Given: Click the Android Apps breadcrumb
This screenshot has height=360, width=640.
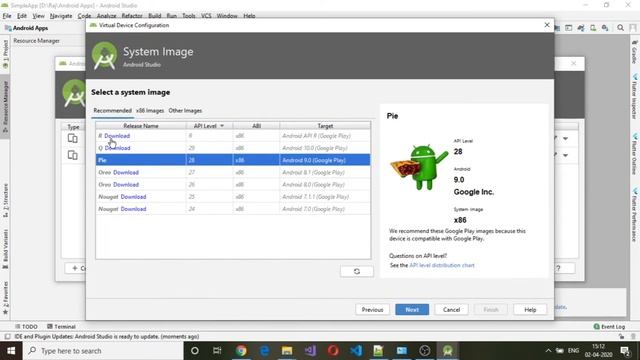Looking at the screenshot, I should click(26, 28).
